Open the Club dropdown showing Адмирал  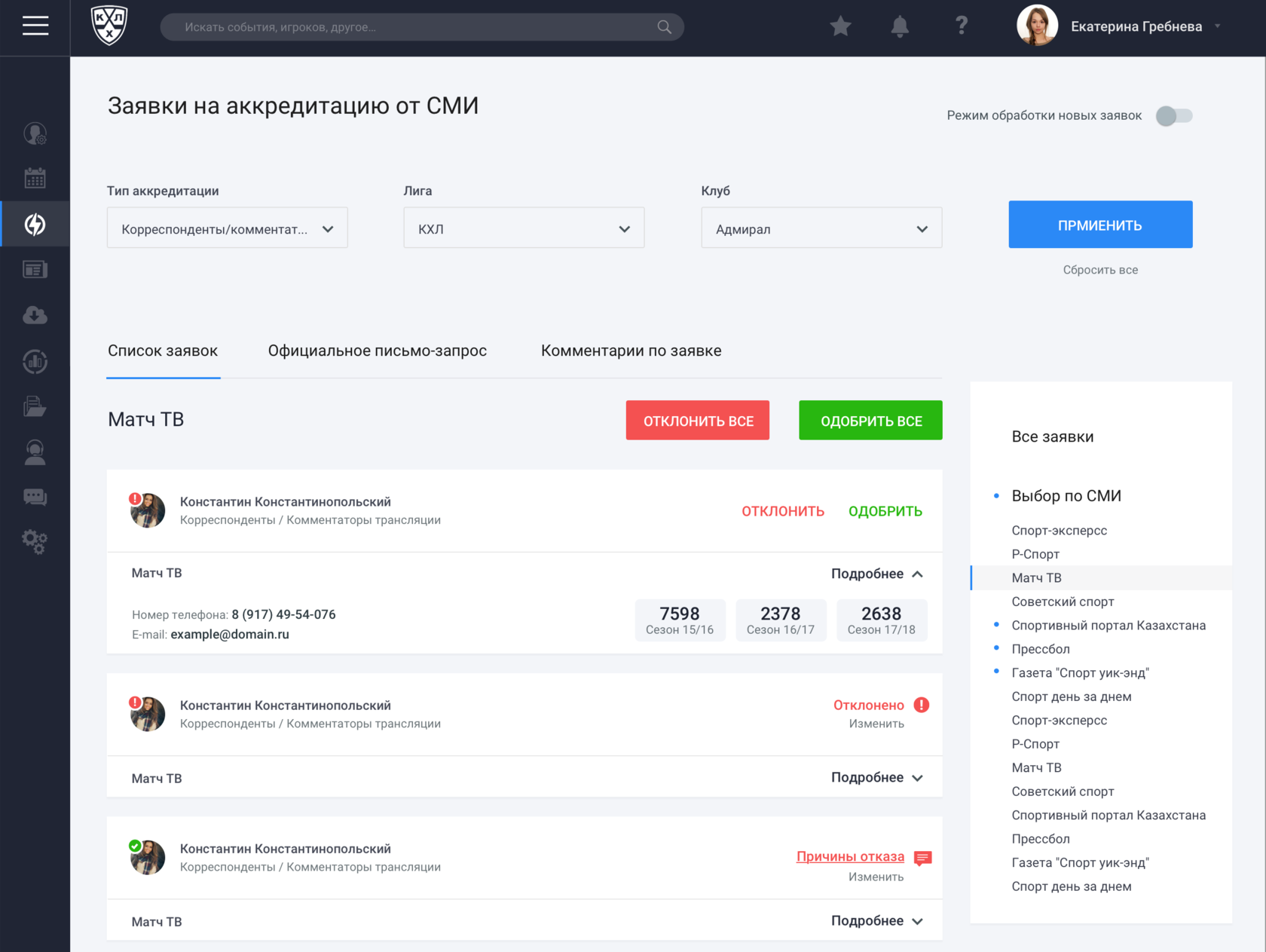821,228
